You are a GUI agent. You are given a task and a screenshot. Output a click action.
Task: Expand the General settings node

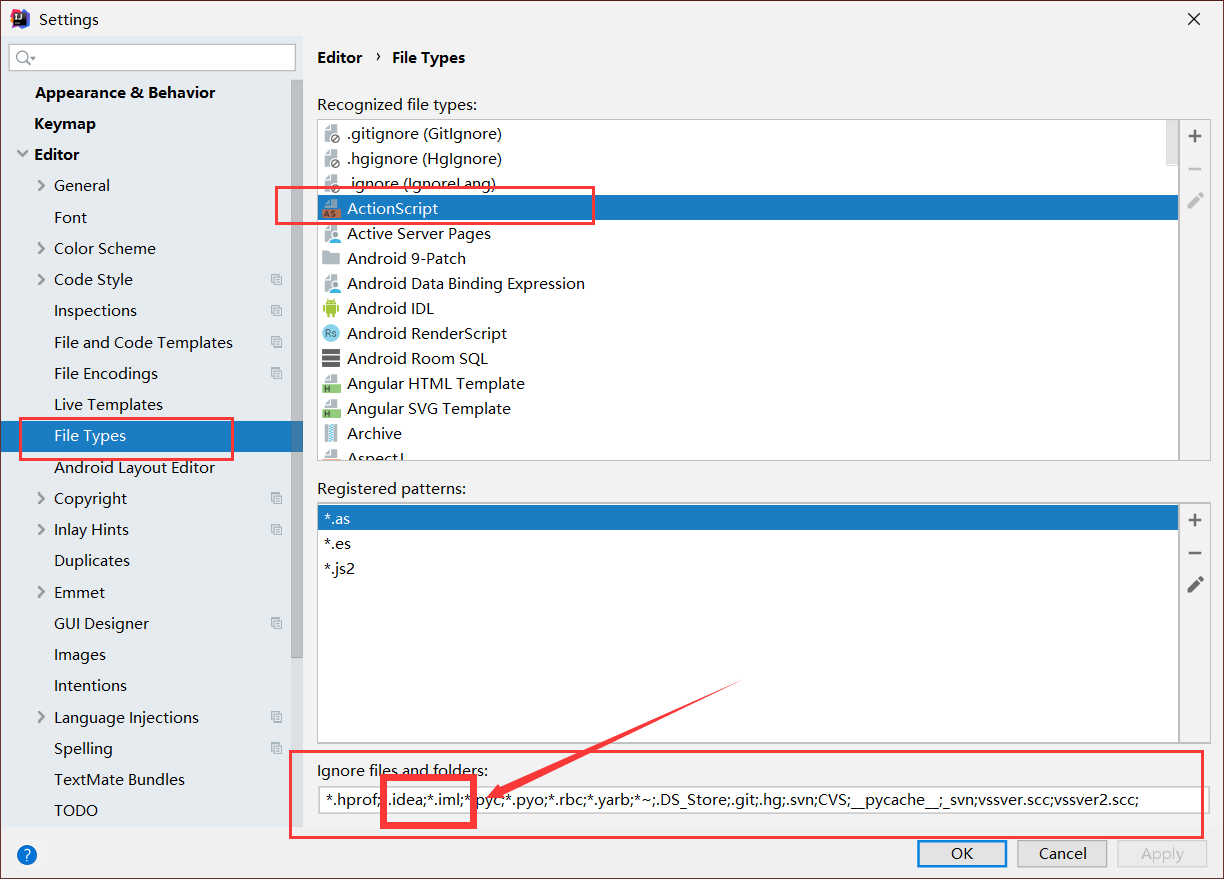[41, 186]
